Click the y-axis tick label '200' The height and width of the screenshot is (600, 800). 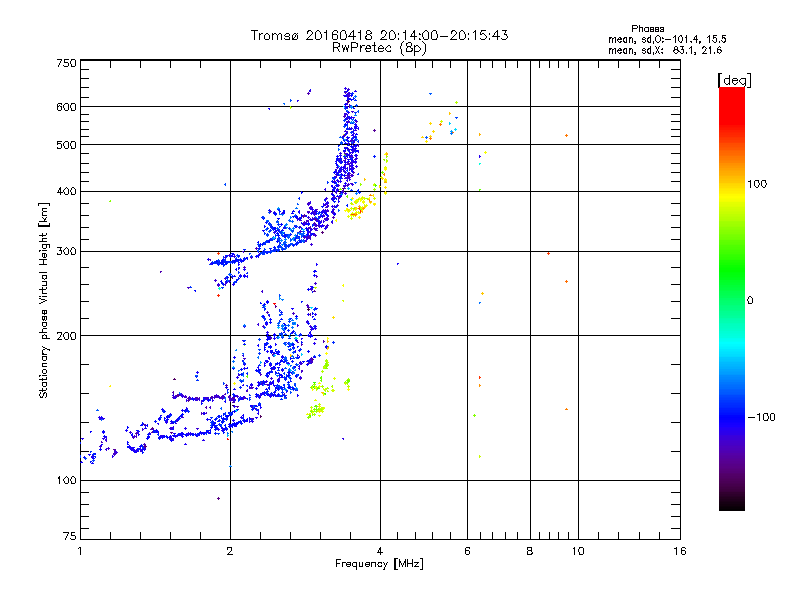(66, 336)
